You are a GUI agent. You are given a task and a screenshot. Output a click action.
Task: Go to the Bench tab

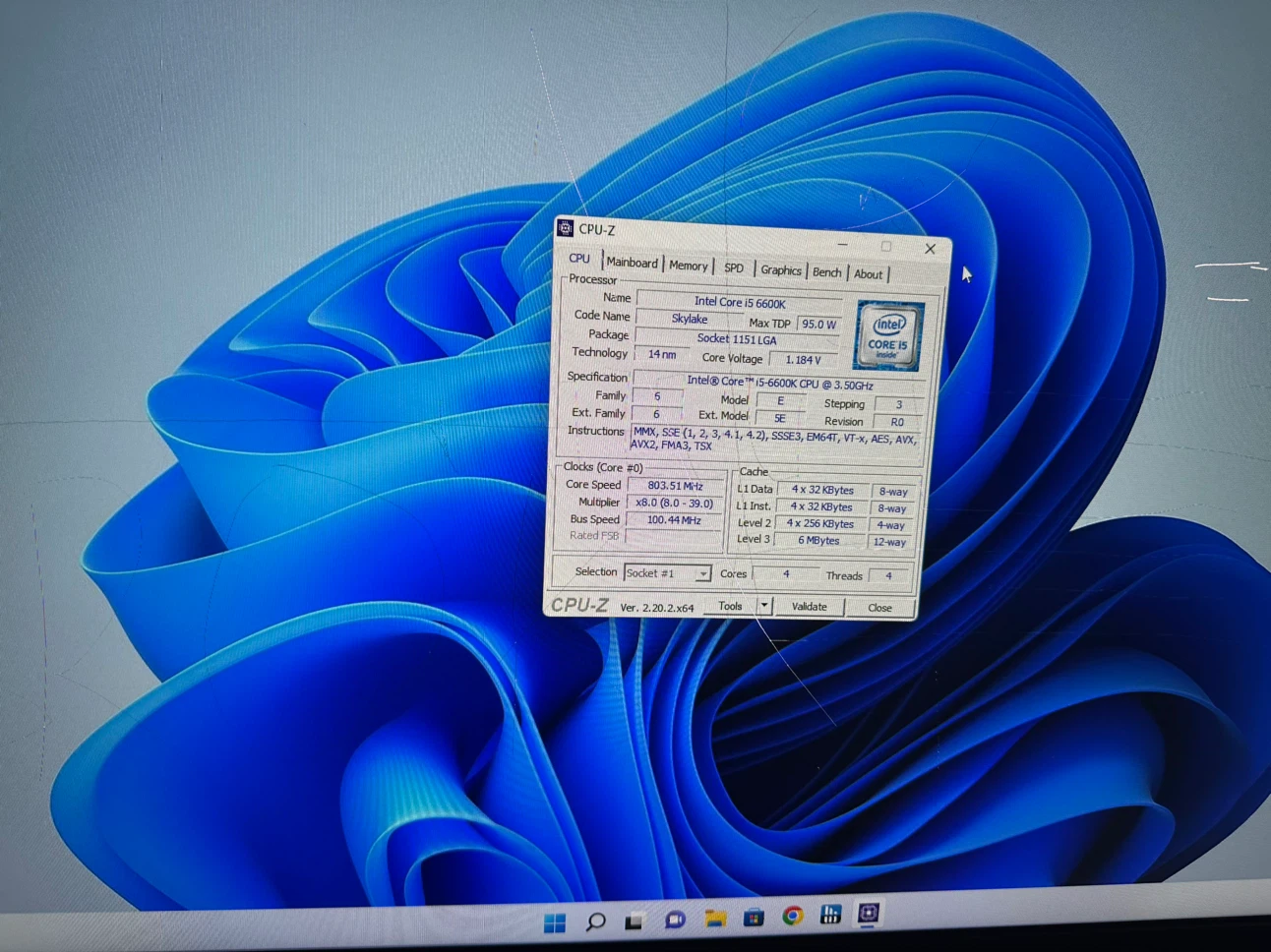(826, 272)
